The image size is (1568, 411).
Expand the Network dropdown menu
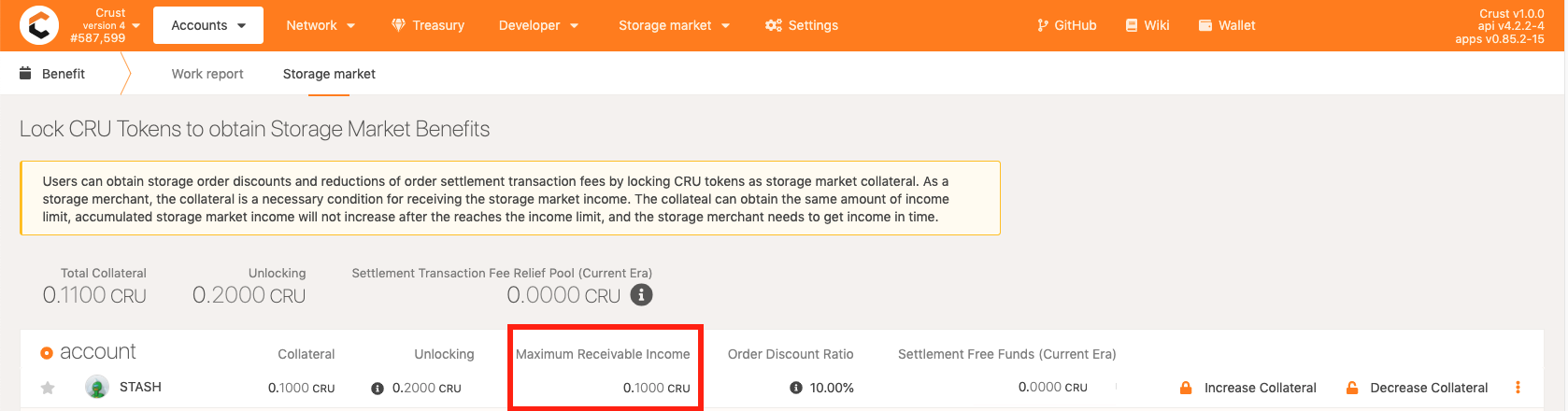(321, 25)
